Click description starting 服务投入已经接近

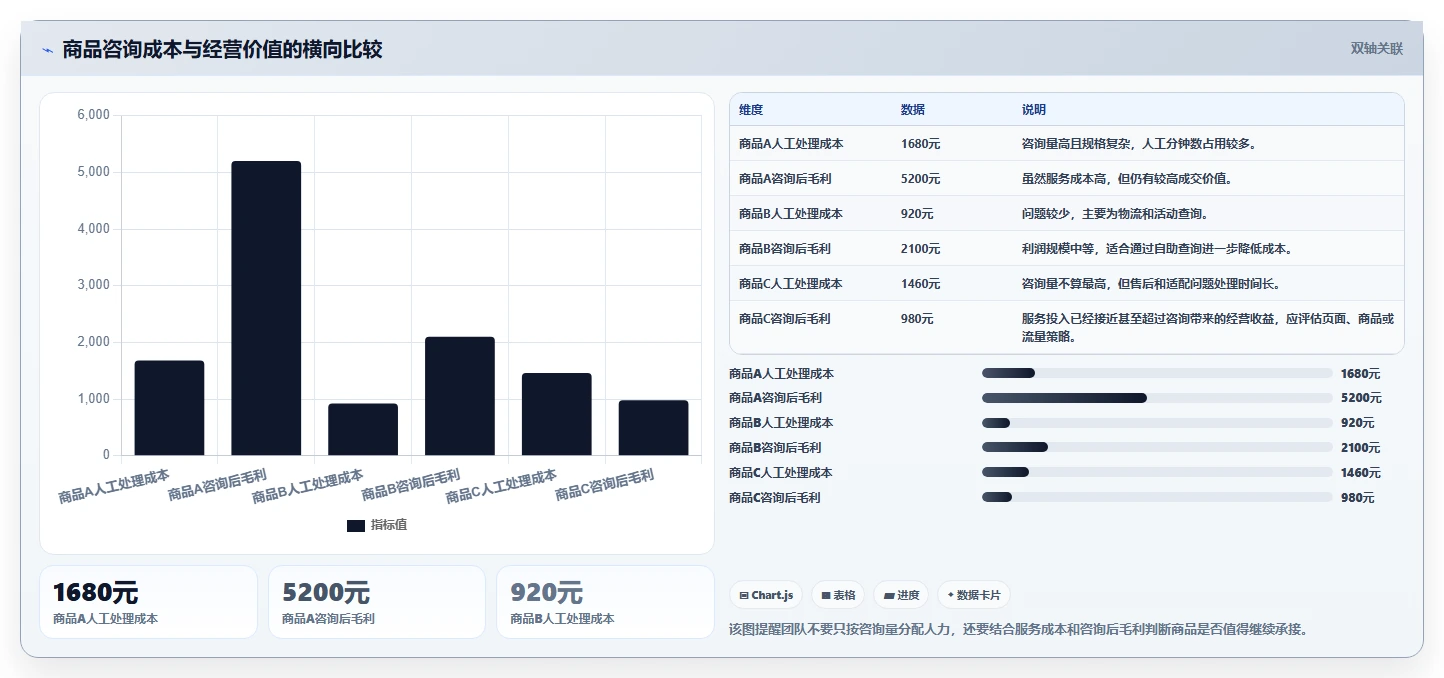[x=1208, y=328]
